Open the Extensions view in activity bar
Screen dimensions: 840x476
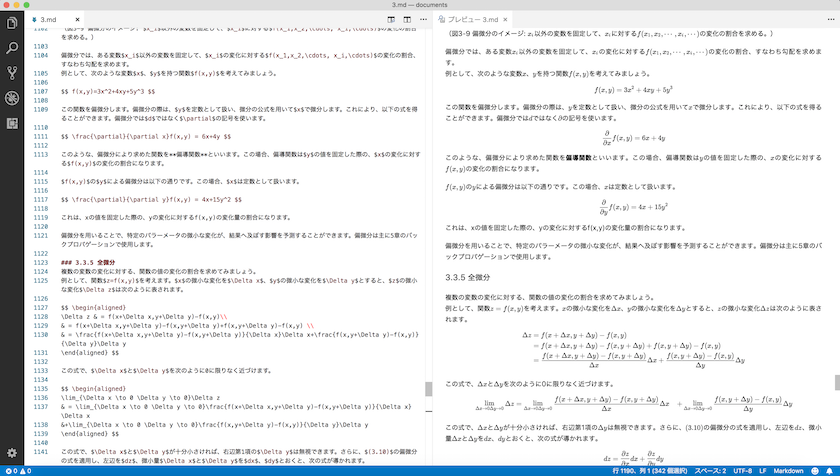pyautogui.click(x=12, y=123)
